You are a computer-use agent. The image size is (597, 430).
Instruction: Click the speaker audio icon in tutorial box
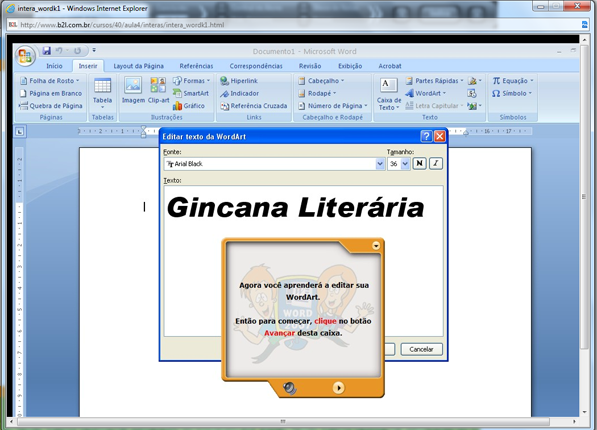click(x=289, y=388)
